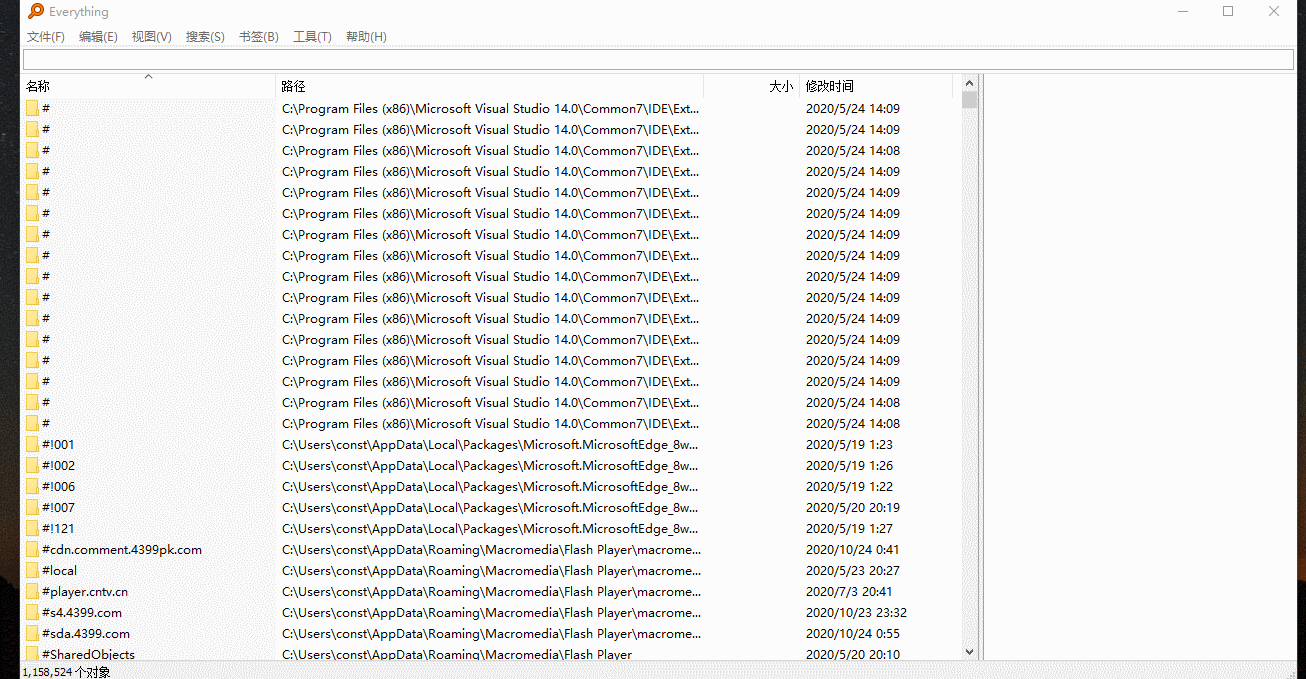The width and height of the screenshot is (1306, 679).
Task: Click the Everything magnifier app icon
Action: click(x=36, y=12)
